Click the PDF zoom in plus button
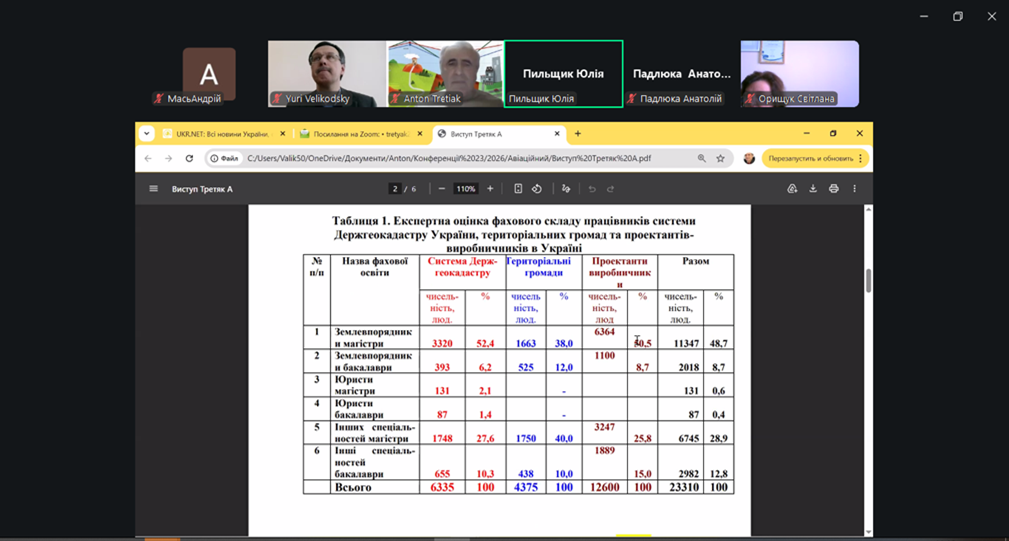This screenshot has height=541, width=1009. pyautogui.click(x=490, y=189)
